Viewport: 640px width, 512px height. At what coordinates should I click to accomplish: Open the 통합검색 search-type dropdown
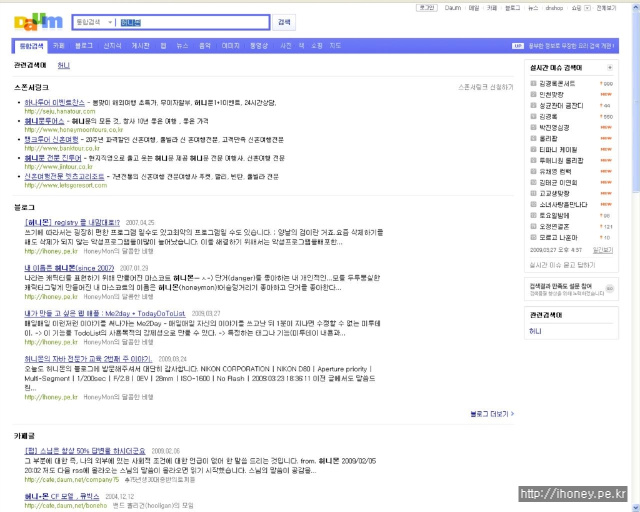pos(94,22)
